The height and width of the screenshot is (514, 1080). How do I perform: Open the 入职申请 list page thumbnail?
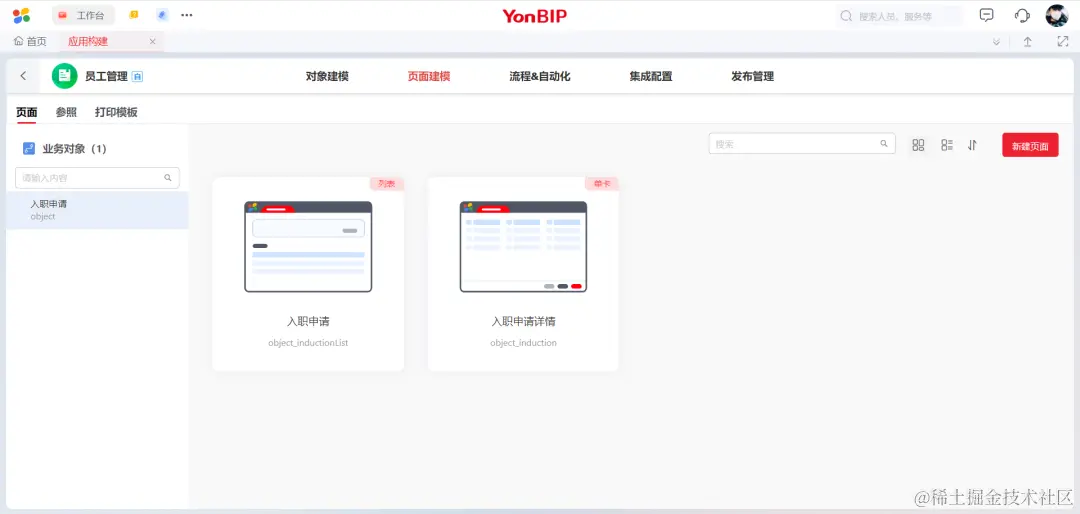pyautogui.click(x=308, y=247)
